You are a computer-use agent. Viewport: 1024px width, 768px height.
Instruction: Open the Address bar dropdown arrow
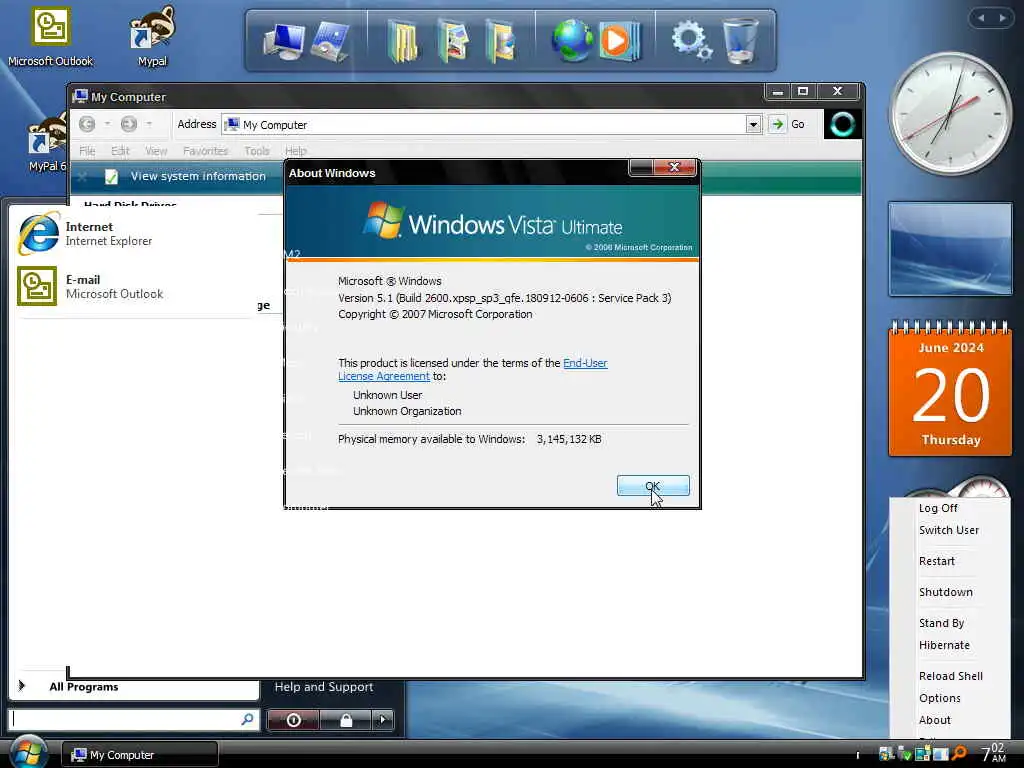pos(754,124)
